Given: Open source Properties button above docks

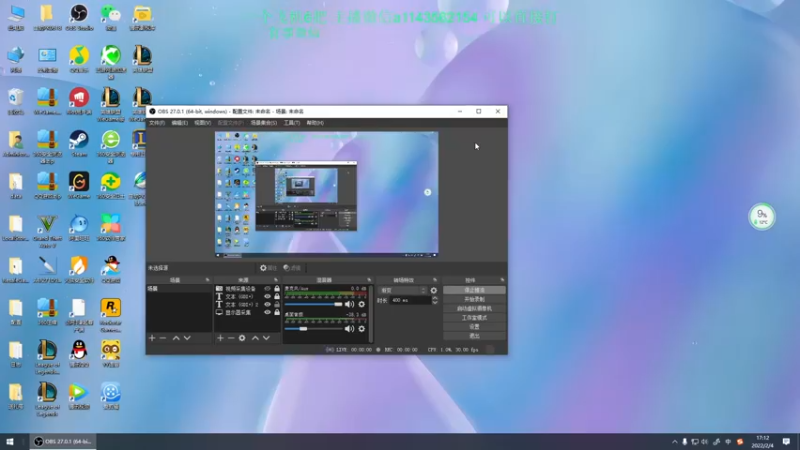Looking at the screenshot, I should click(268, 268).
